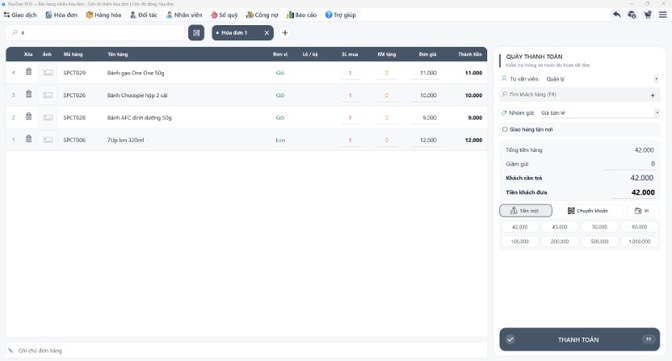The height and width of the screenshot is (361, 672).
Task: Choose the 500.000 quick cash amount
Action: [x=600, y=241]
